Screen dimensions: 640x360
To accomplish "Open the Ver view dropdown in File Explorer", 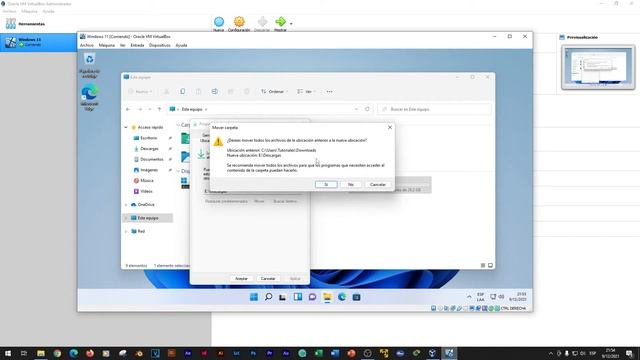I will click(306, 91).
